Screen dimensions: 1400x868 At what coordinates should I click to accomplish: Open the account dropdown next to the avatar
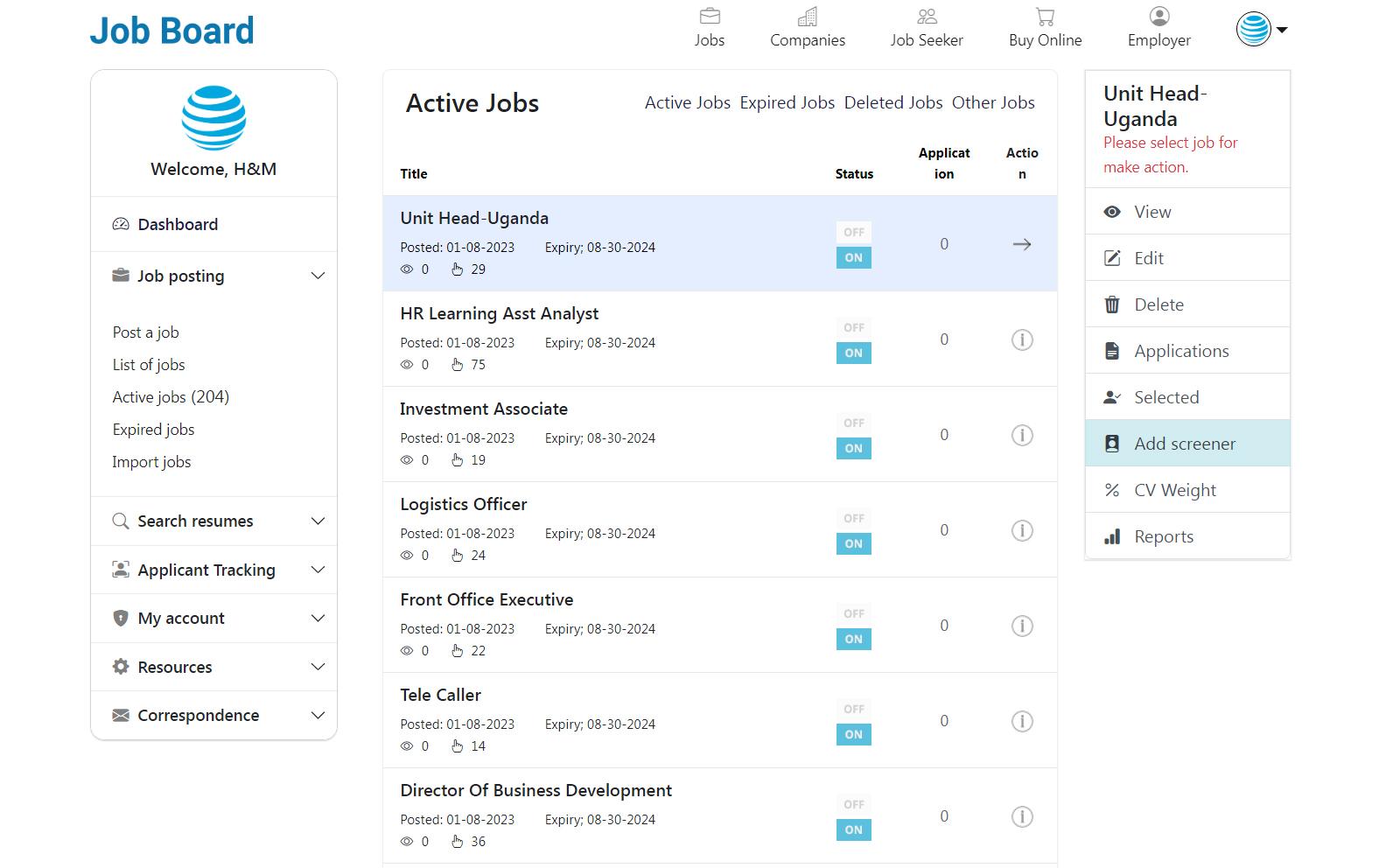(x=1281, y=29)
